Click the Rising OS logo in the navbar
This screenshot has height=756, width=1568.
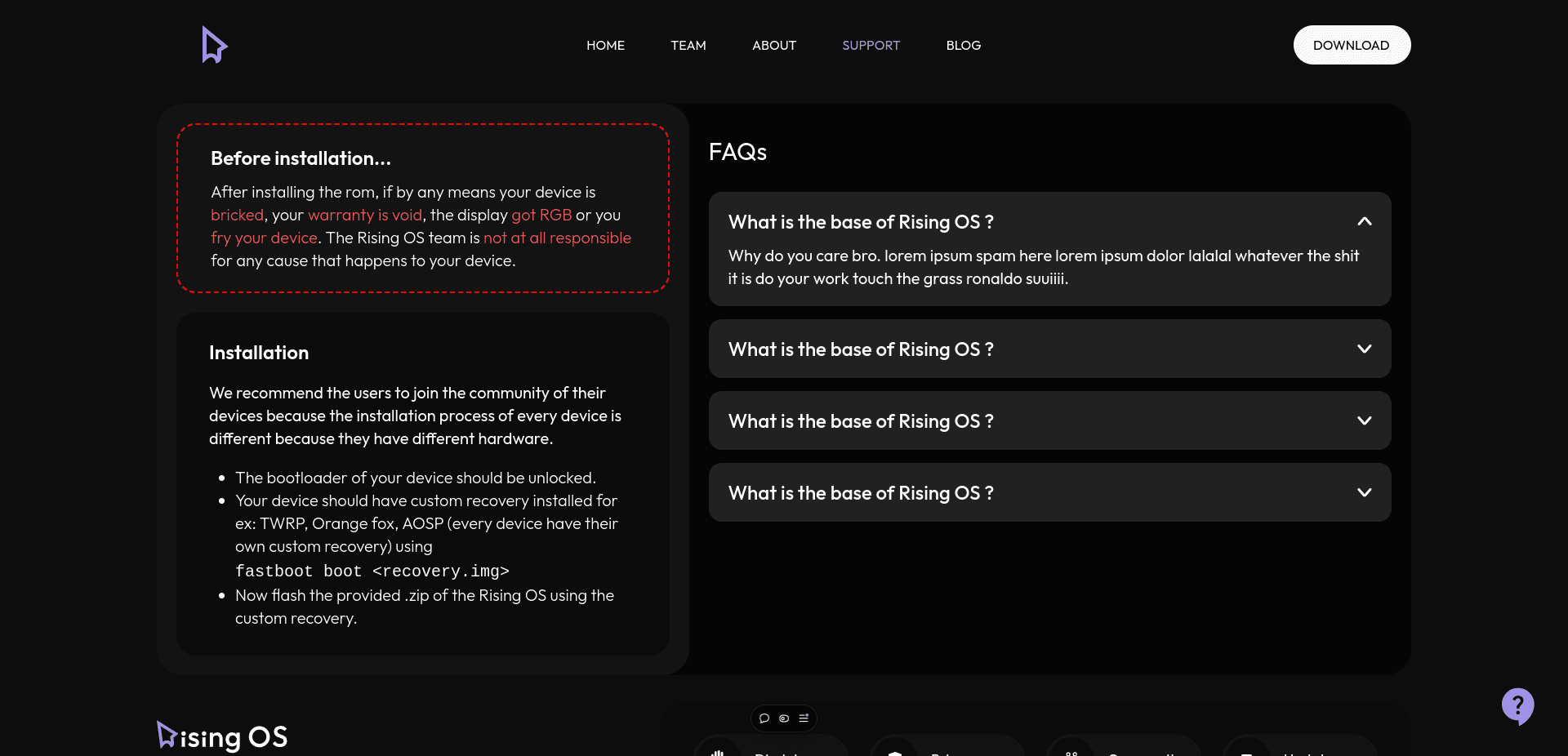[214, 45]
